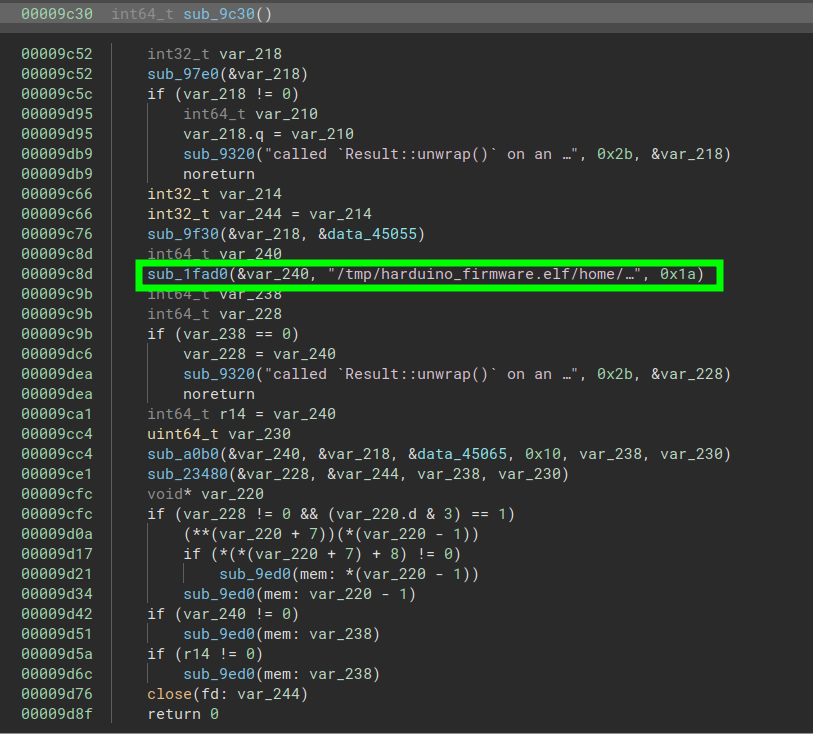Follow sub_9ed0 call at 00009d21

(255, 574)
